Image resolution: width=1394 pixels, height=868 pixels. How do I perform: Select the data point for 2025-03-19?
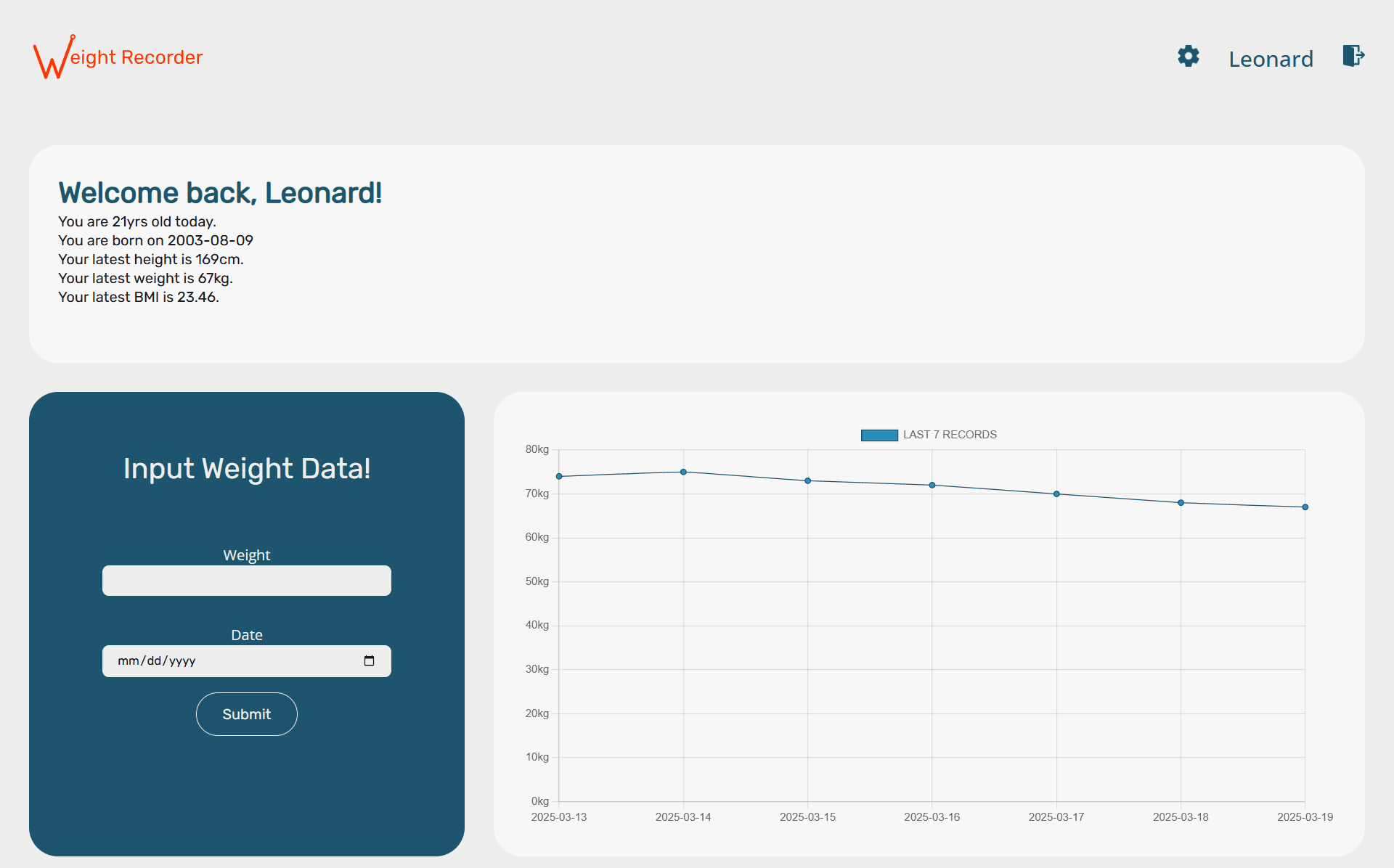pos(1305,507)
